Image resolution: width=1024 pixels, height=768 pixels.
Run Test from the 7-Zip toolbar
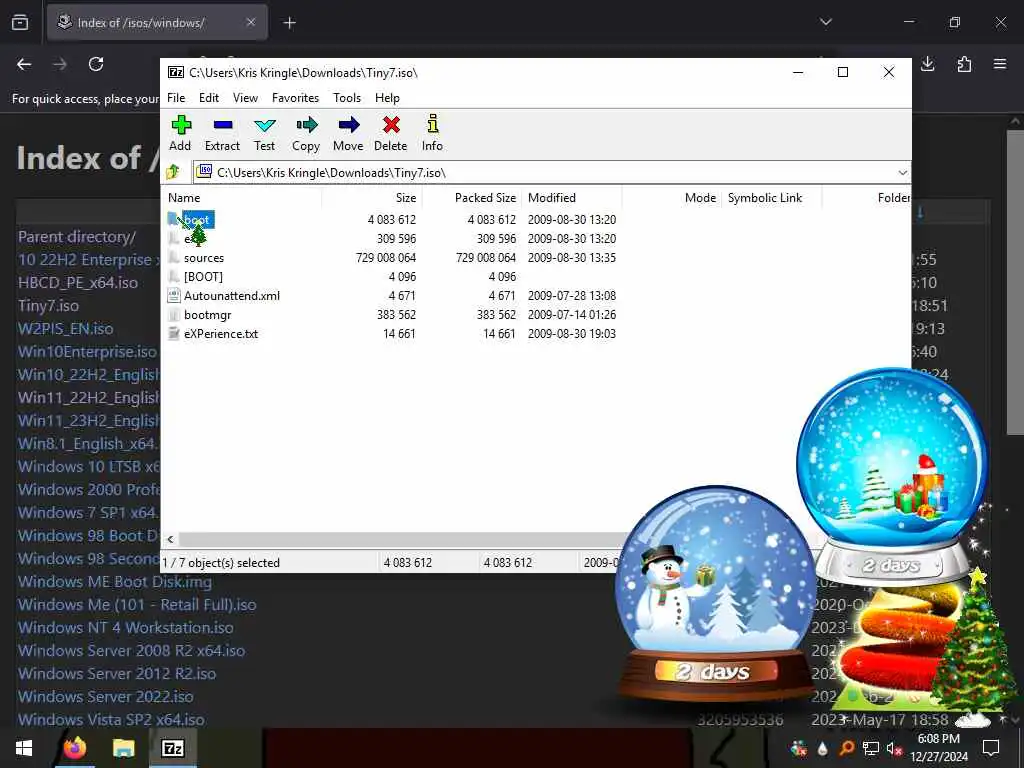pyautogui.click(x=264, y=133)
